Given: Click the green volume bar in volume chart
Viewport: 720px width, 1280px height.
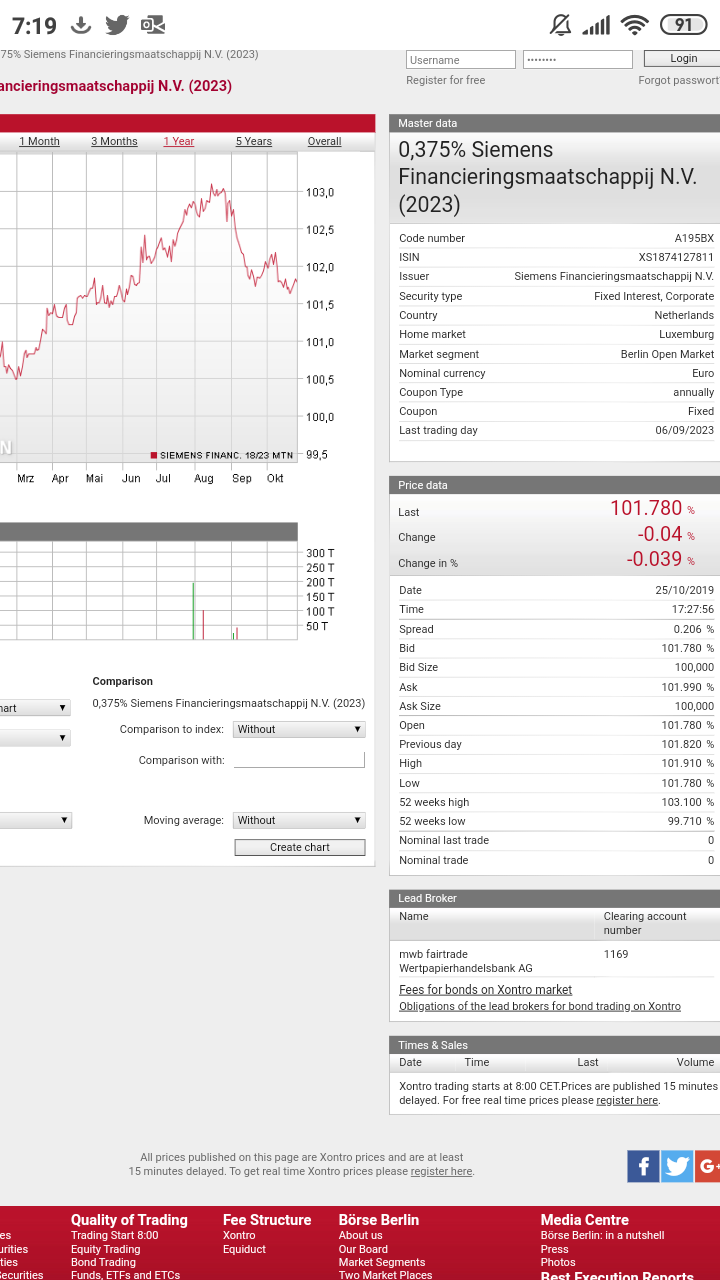Looking at the screenshot, I should (x=193, y=610).
